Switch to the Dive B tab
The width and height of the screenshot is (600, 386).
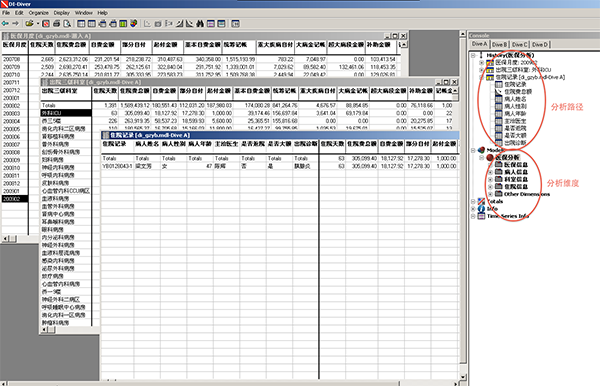point(499,45)
